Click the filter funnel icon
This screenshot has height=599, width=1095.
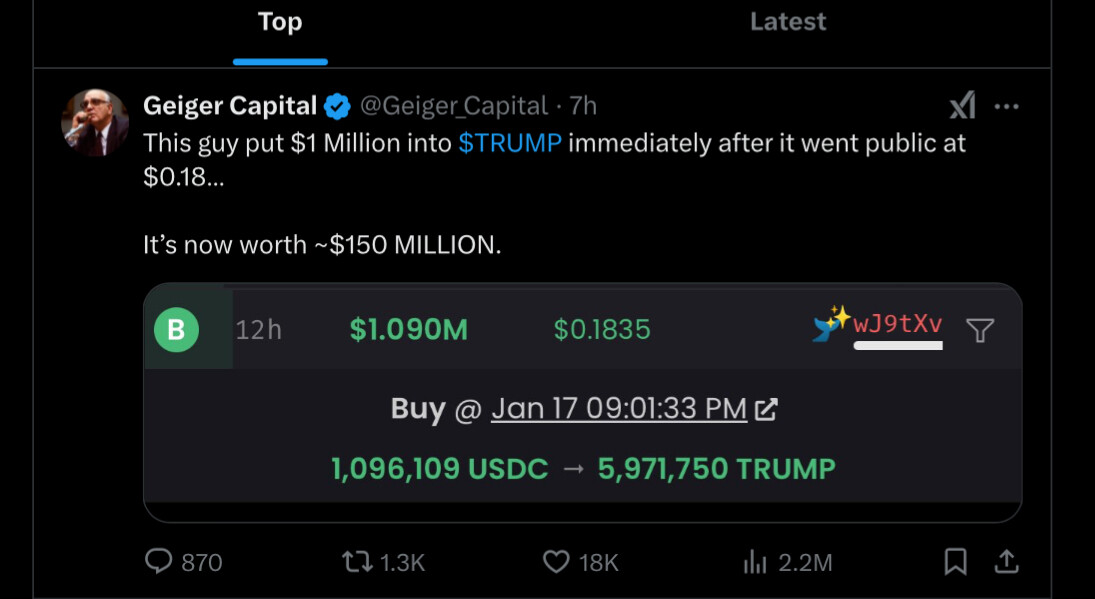pyautogui.click(x=980, y=329)
